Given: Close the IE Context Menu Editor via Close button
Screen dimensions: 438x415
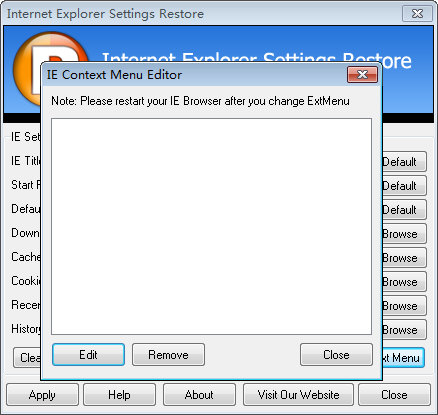Looking at the screenshot, I should (x=336, y=355).
